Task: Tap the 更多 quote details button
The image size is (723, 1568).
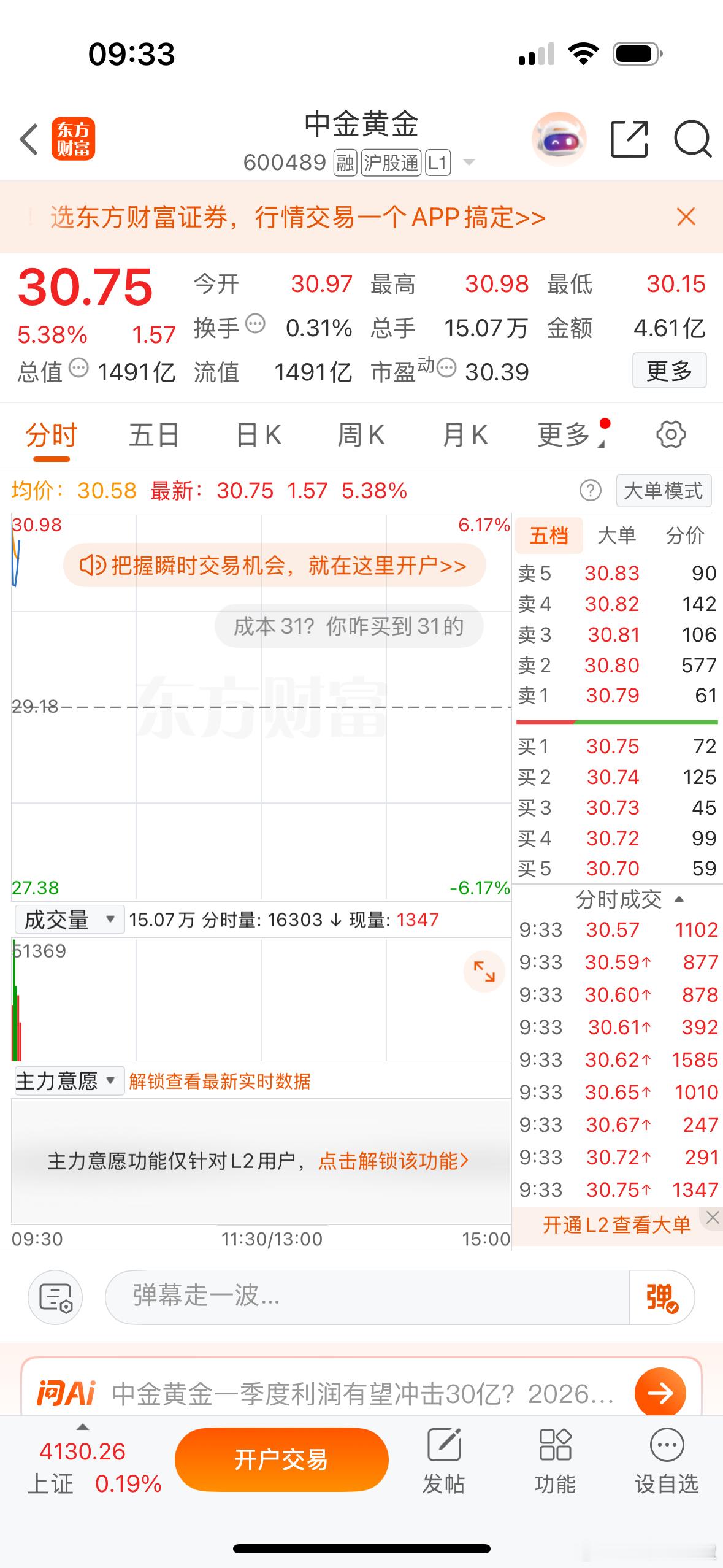Action: 669,370
